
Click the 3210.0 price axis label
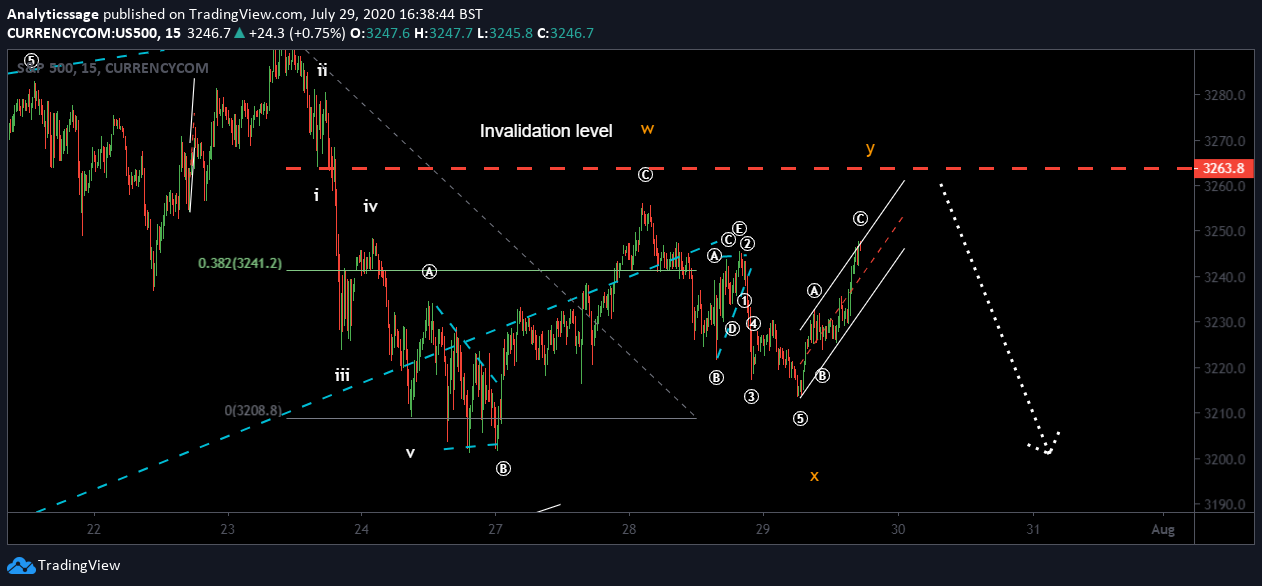[x=1226, y=414]
